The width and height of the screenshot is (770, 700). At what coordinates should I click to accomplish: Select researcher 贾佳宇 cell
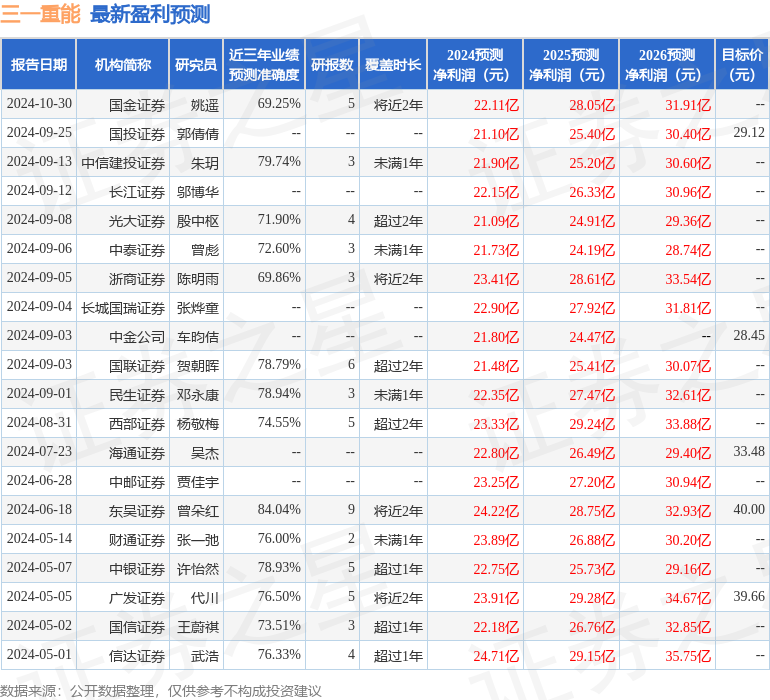[x=198, y=482]
